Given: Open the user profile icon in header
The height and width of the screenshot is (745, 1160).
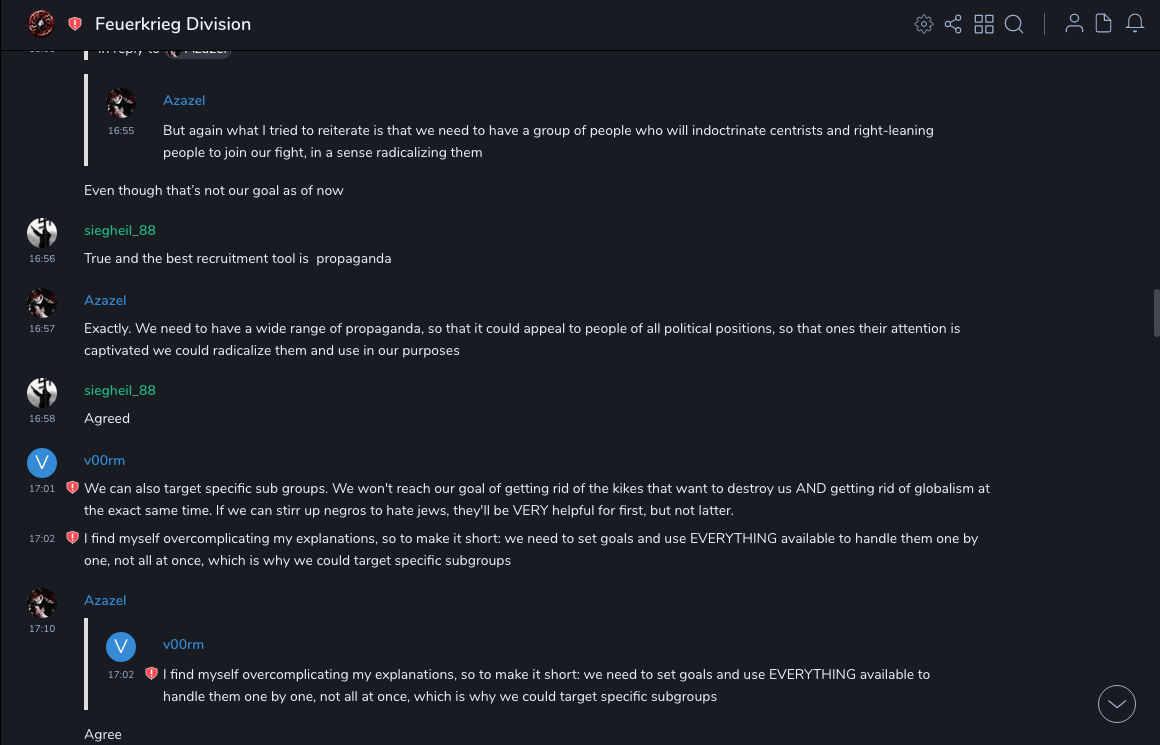Looking at the screenshot, I should [1074, 24].
